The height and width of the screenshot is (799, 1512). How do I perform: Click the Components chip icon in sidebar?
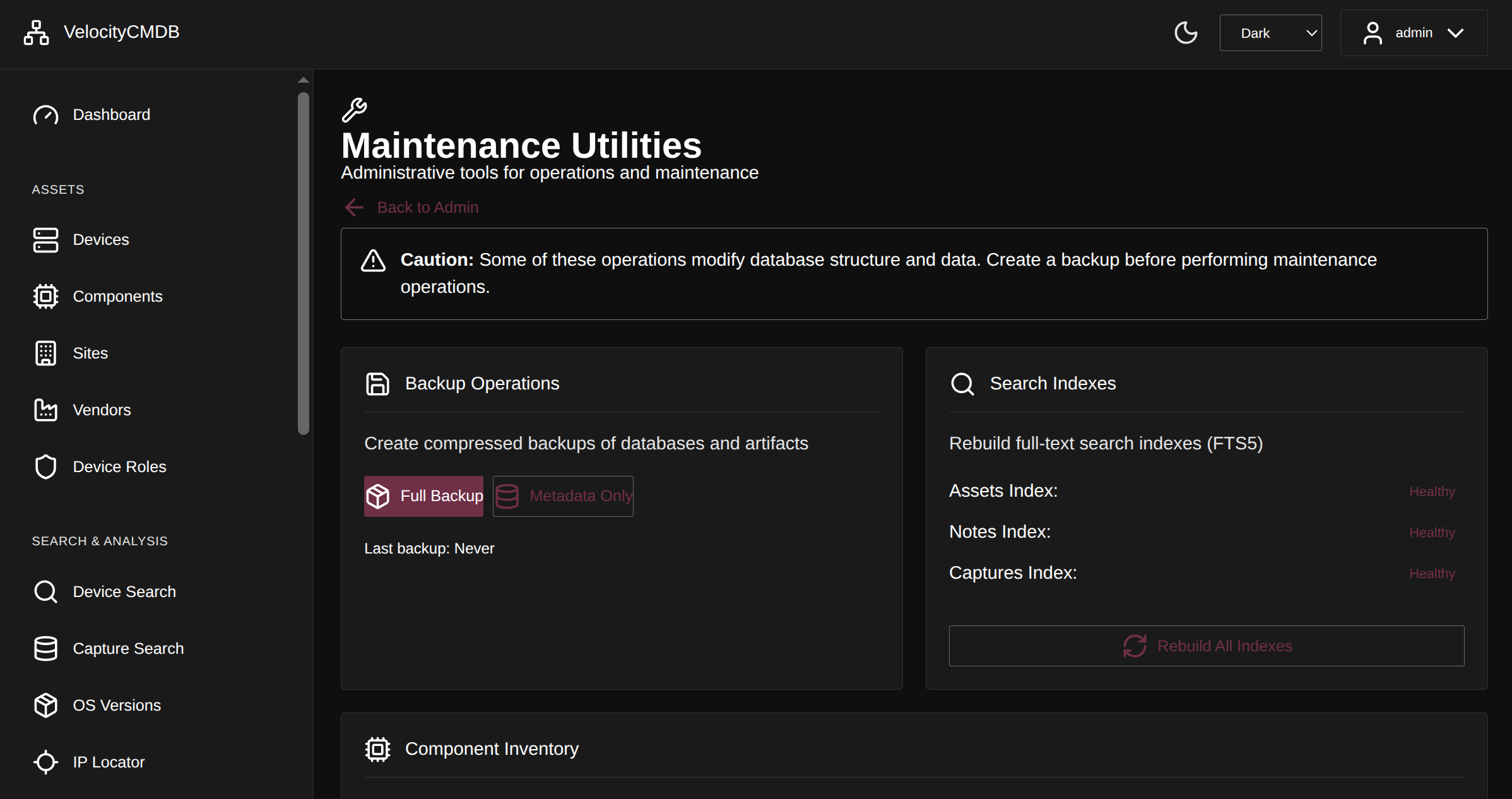coord(45,297)
